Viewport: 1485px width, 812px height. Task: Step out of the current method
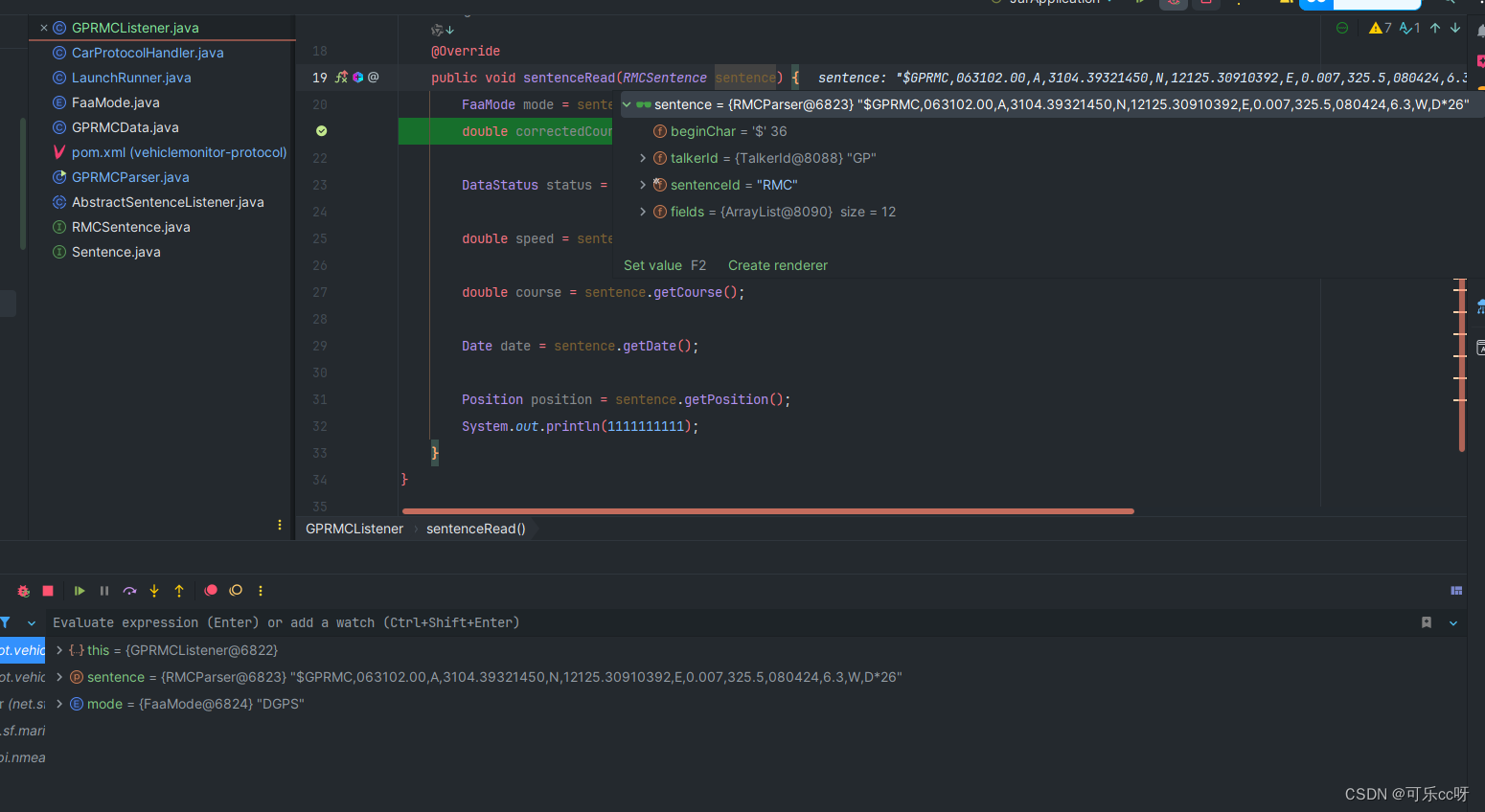(179, 591)
